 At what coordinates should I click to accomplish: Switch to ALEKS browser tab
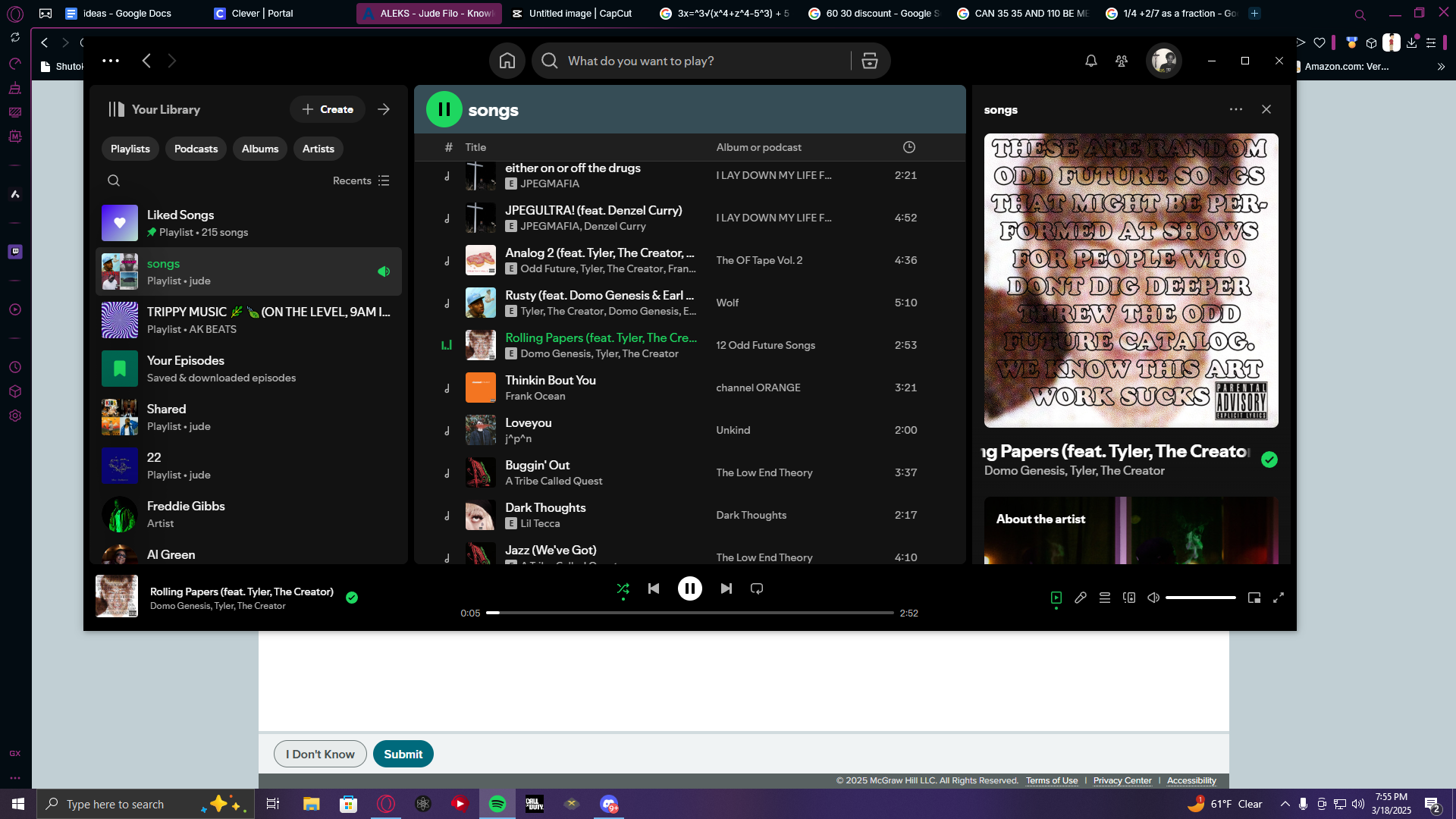[428, 14]
